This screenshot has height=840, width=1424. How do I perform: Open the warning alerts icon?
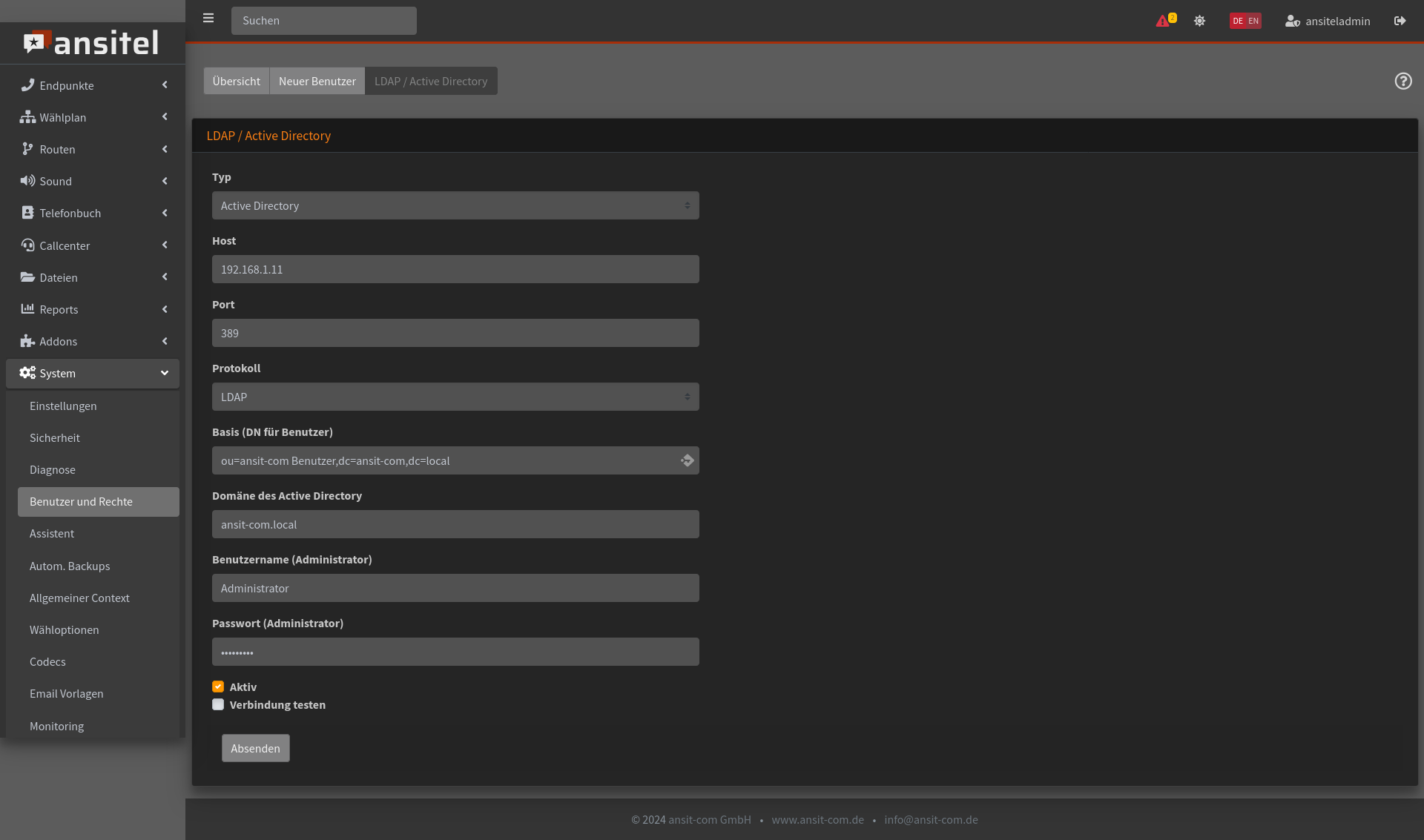click(x=1163, y=21)
